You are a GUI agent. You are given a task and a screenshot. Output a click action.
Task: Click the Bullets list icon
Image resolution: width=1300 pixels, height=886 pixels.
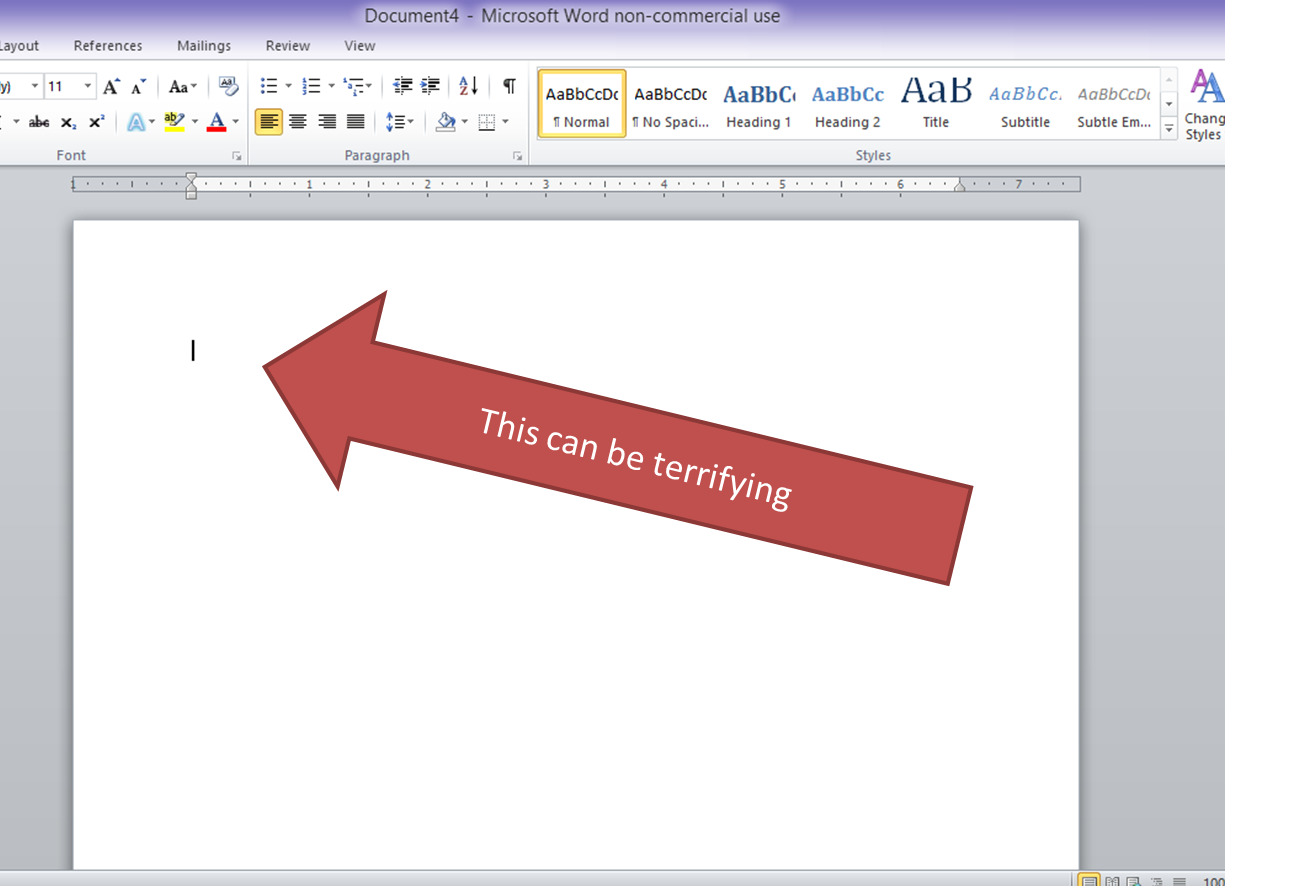[269, 87]
